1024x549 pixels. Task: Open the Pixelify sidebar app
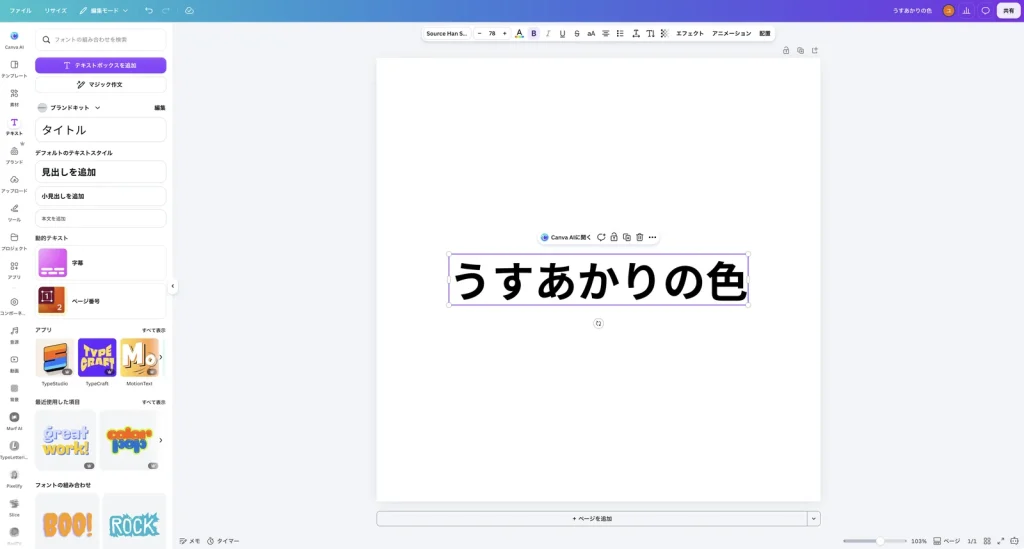point(14,478)
